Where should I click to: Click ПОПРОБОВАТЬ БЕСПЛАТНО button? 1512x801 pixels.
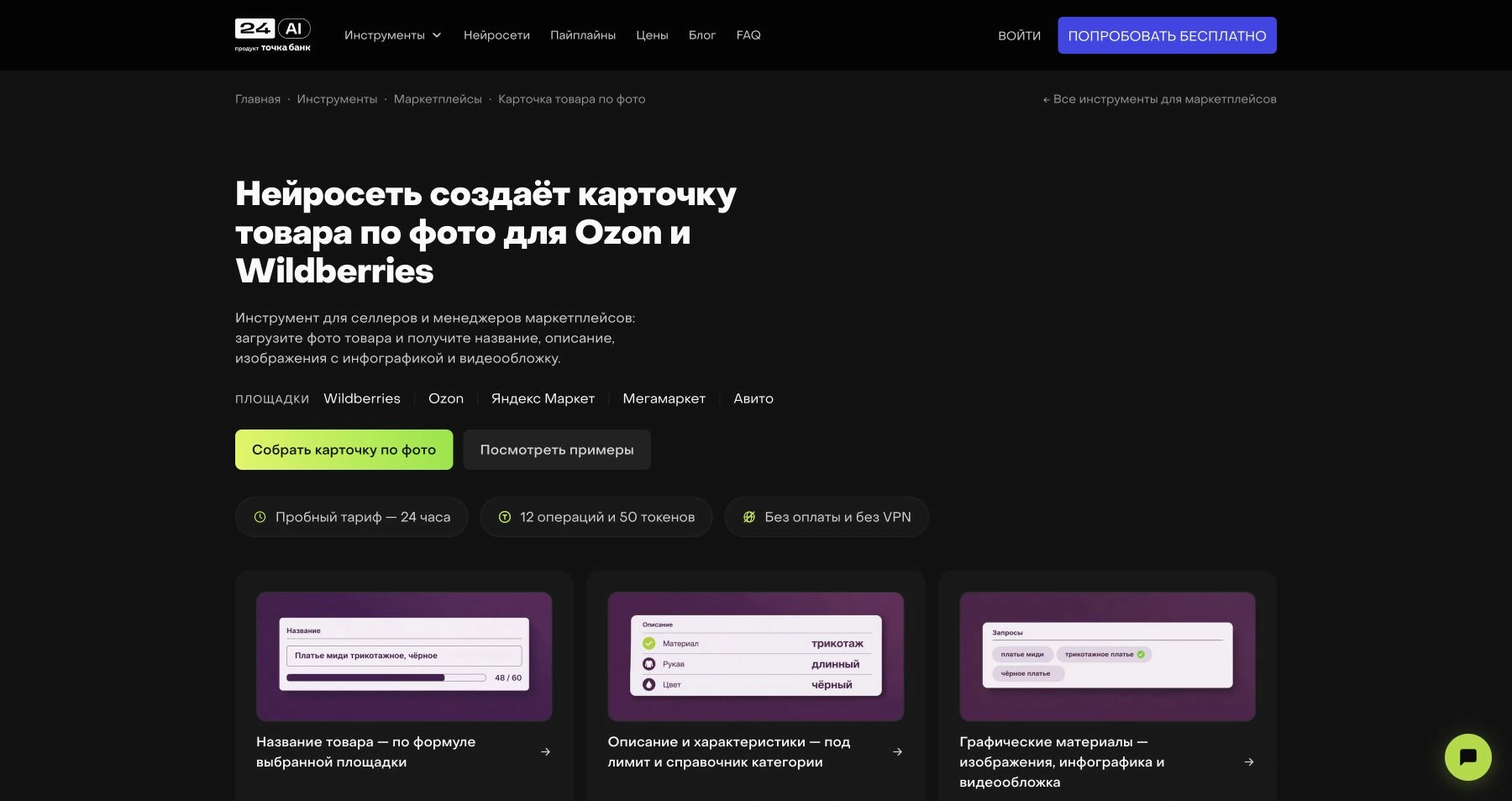click(x=1167, y=35)
